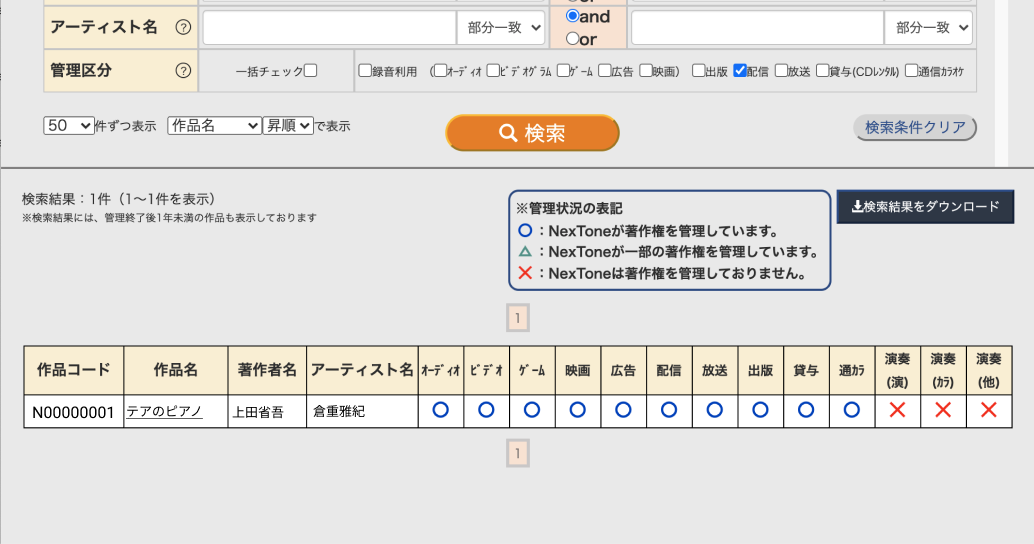
Task: Click the circle icon in the 出版 column
Action: (x=760, y=410)
